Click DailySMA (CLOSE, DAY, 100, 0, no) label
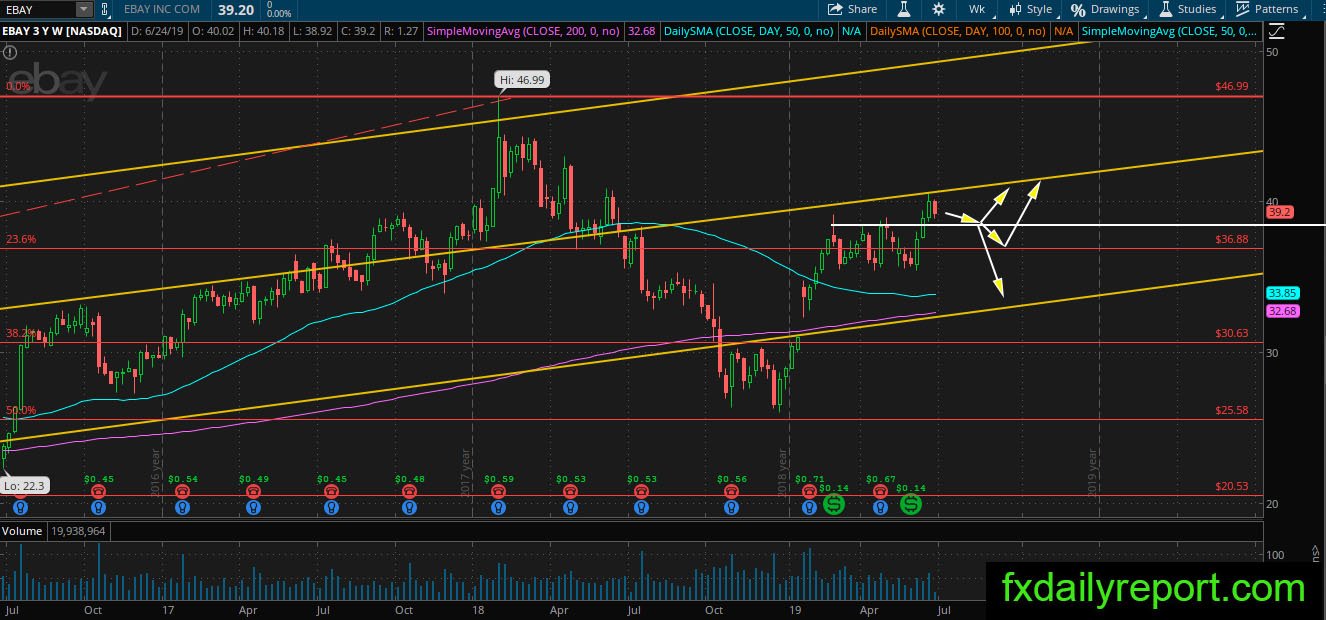The width and height of the screenshot is (1326, 620). 958,32
